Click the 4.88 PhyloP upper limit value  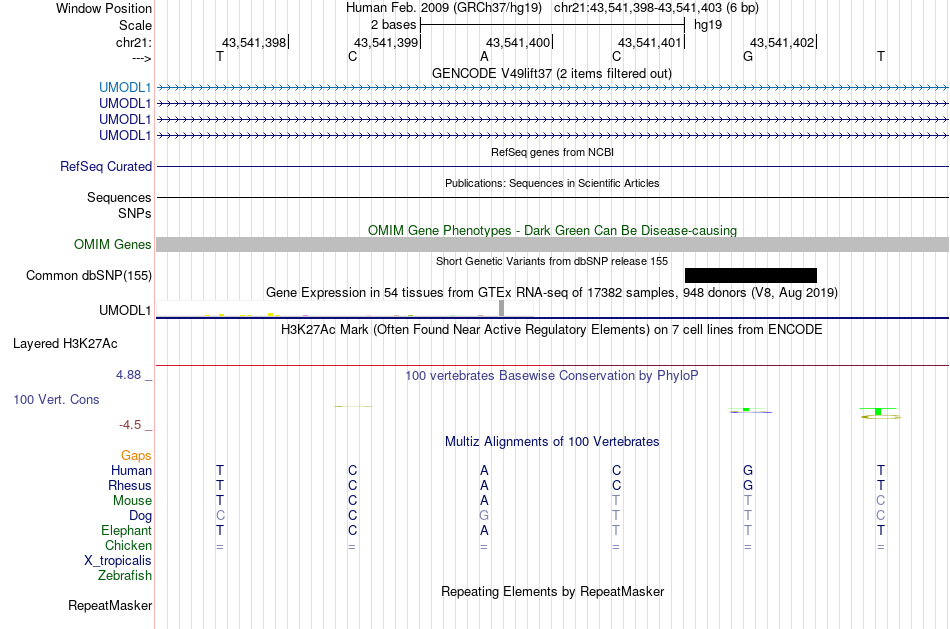128,375
